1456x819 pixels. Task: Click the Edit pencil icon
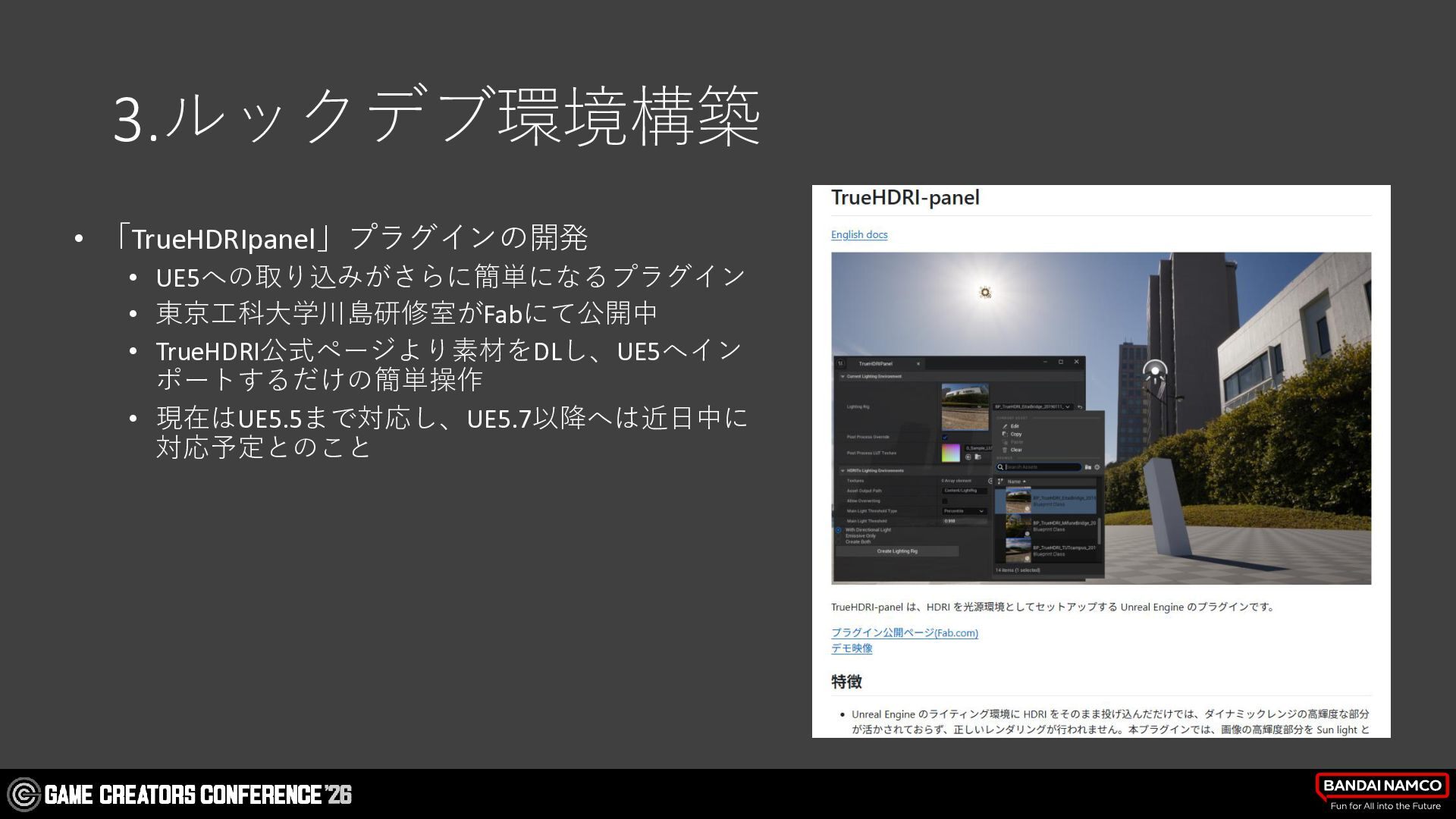click(x=1005, y=426)
